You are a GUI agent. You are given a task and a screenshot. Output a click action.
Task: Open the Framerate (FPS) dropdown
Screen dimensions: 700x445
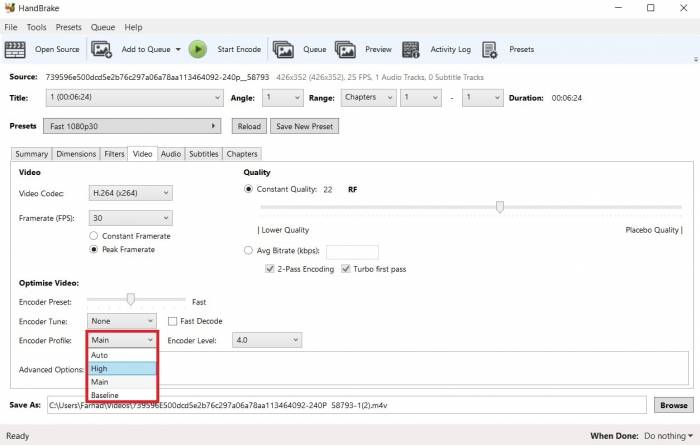coord(130,218)
